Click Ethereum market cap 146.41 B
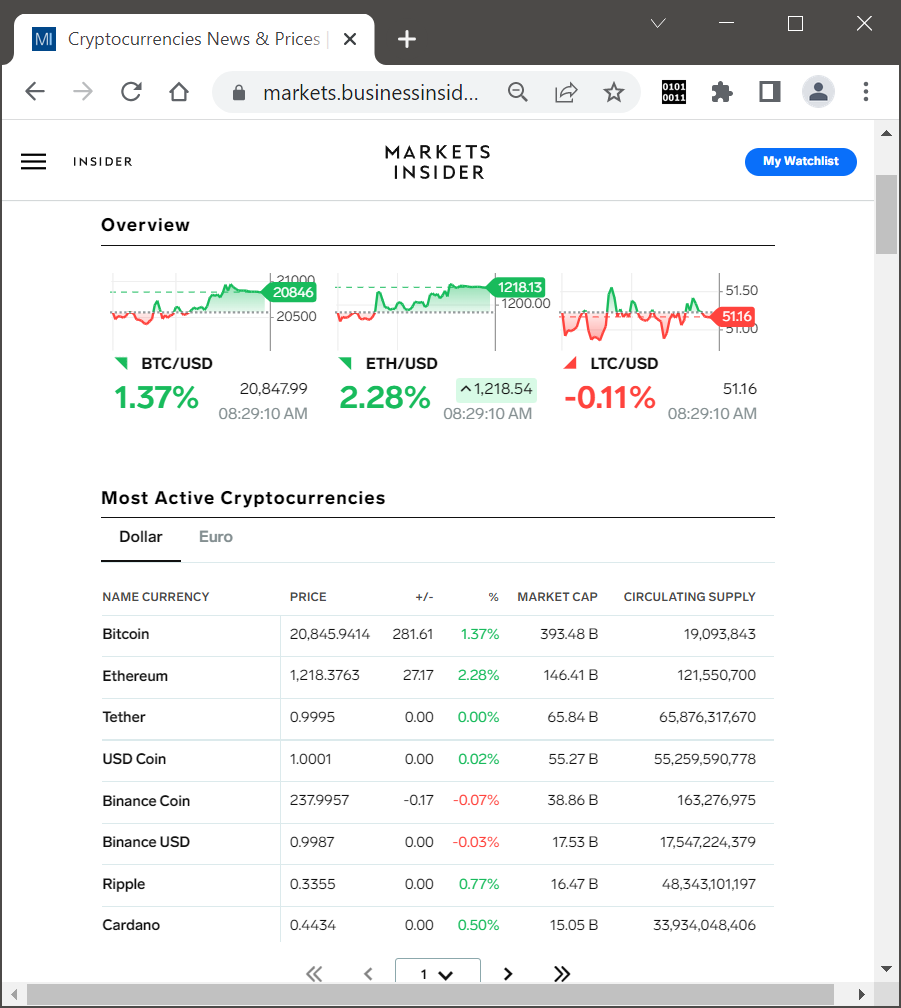This screenshot has height=1008, width=901. (571, 676)
